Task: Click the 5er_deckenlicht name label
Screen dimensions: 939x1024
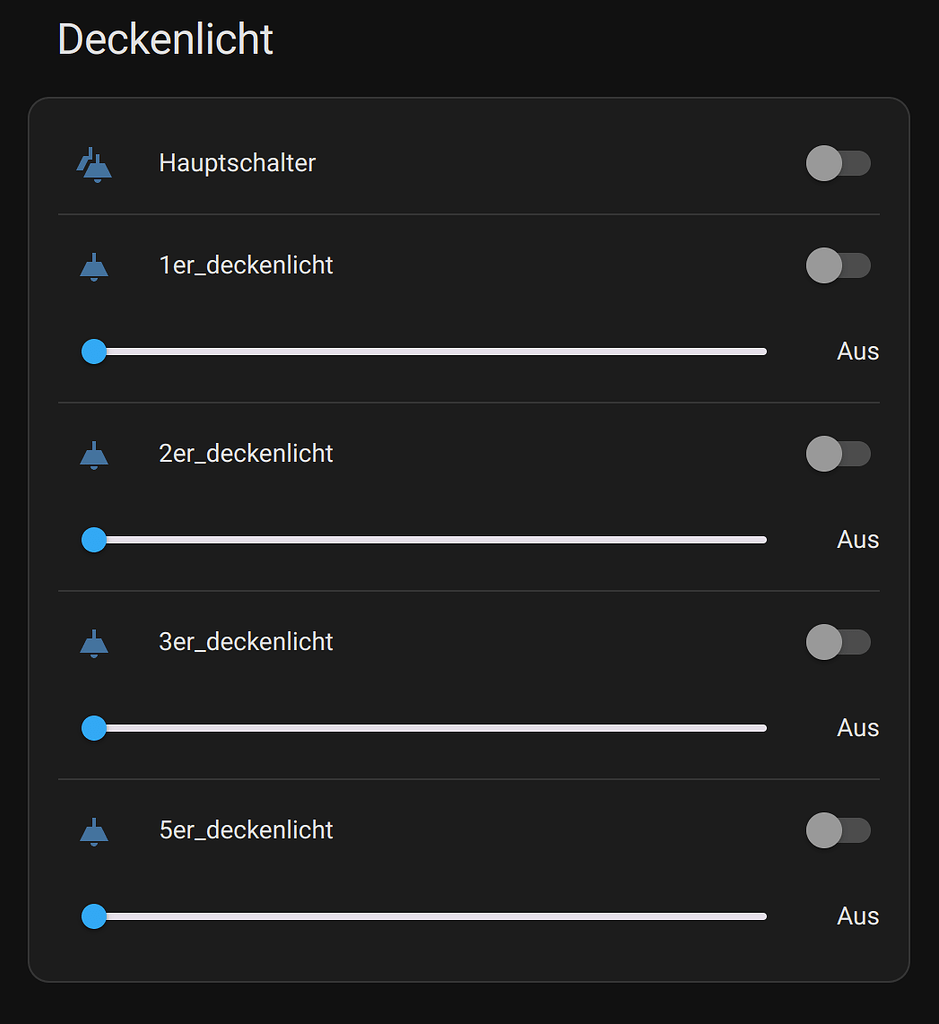Action: click(x=246, y=830)
